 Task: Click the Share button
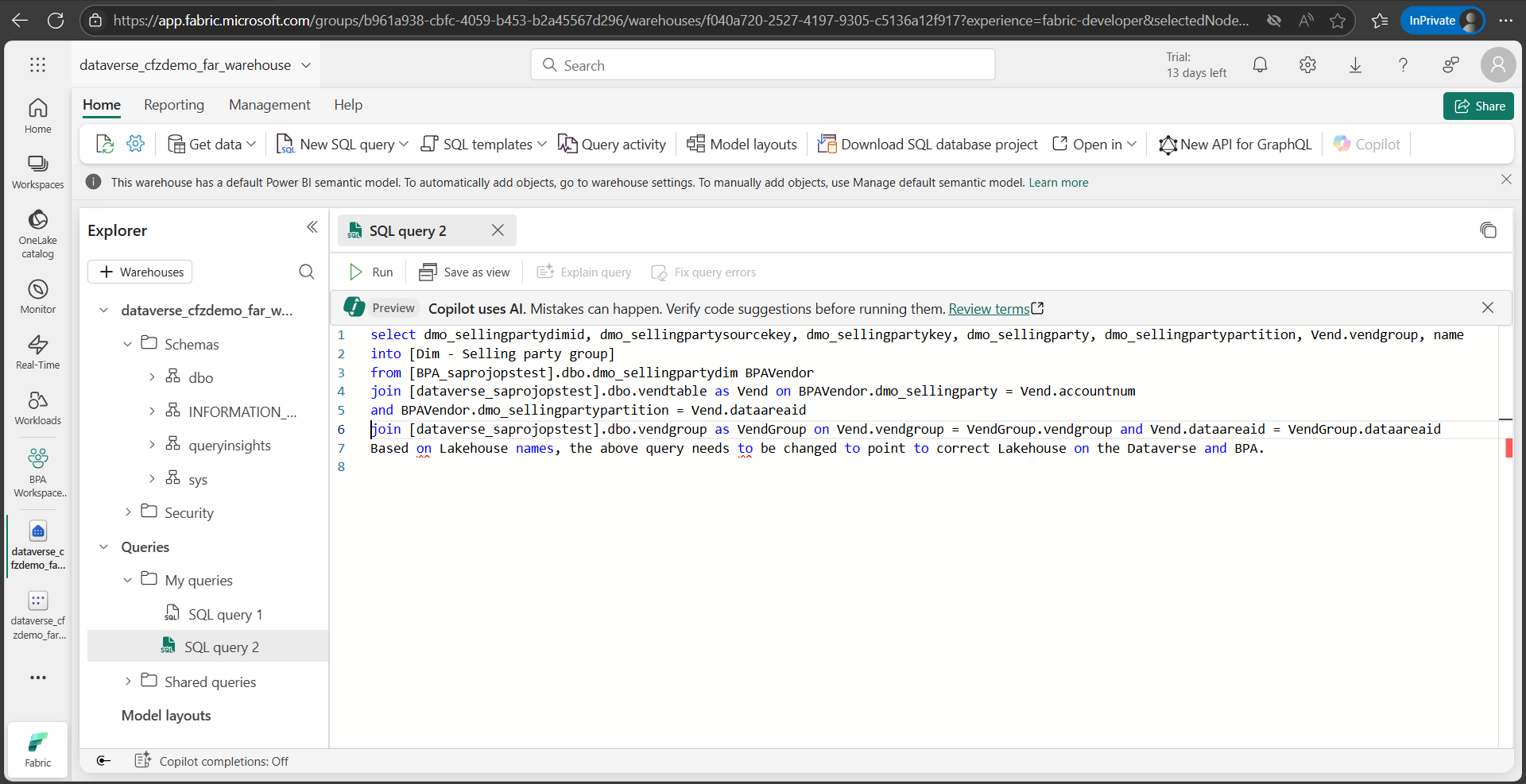1478,106
